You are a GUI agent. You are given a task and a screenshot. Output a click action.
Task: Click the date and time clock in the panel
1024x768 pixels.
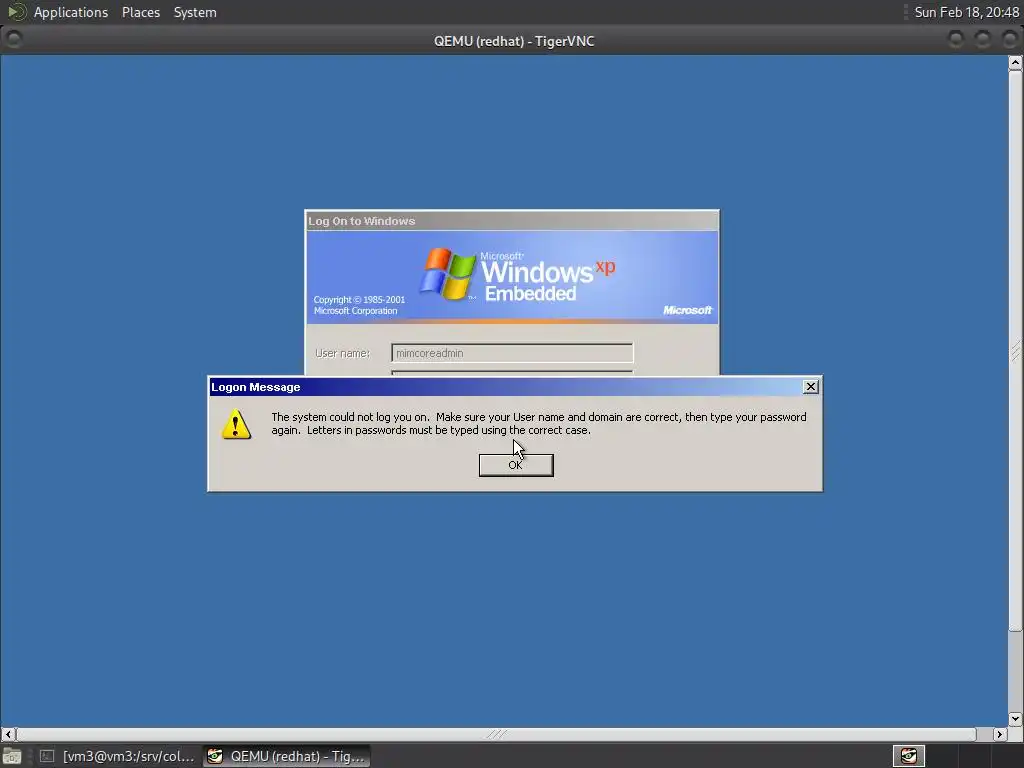pyautogui.click(x=966, y=12)
